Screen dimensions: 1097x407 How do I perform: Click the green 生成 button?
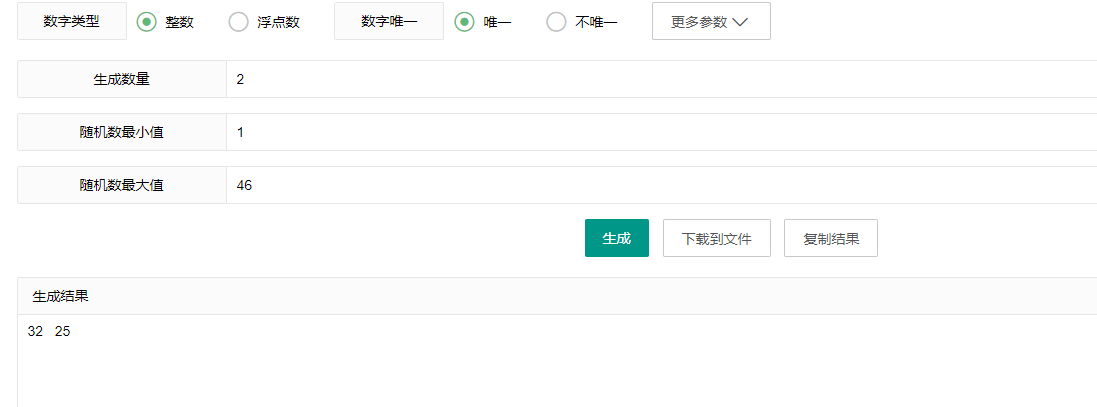616,238
